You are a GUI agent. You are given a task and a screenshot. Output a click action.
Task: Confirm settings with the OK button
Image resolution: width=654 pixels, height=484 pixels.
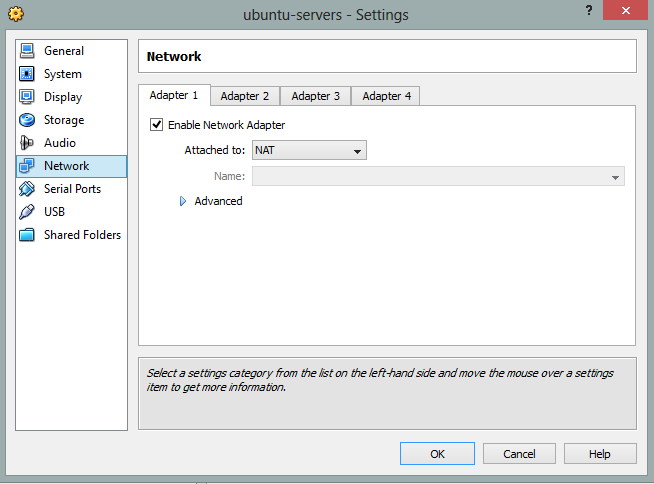(437, 454)
